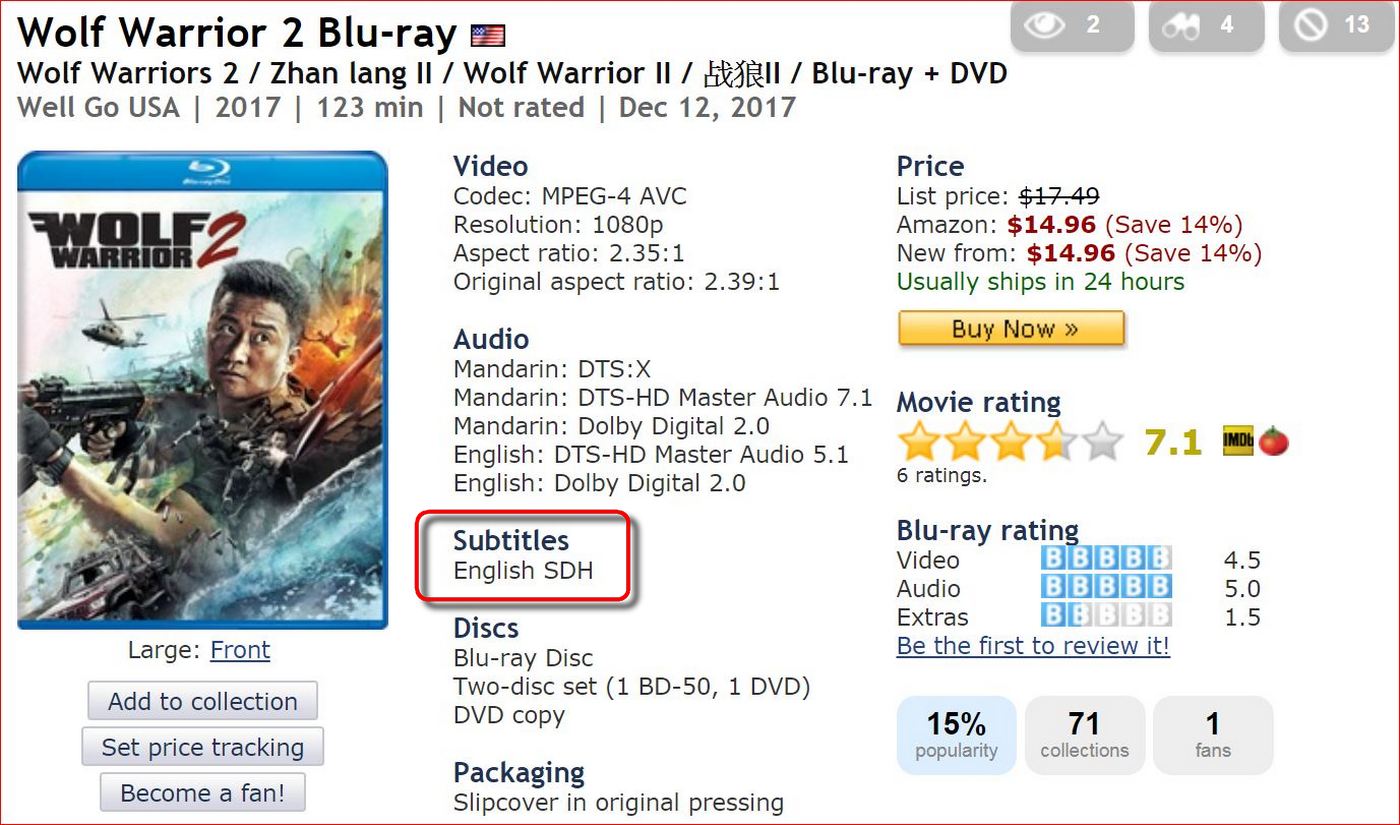Click the prohibited-sign icon showing 13
The height and width of the screenshot is (825, 1400).
[x=1311, y=25]
